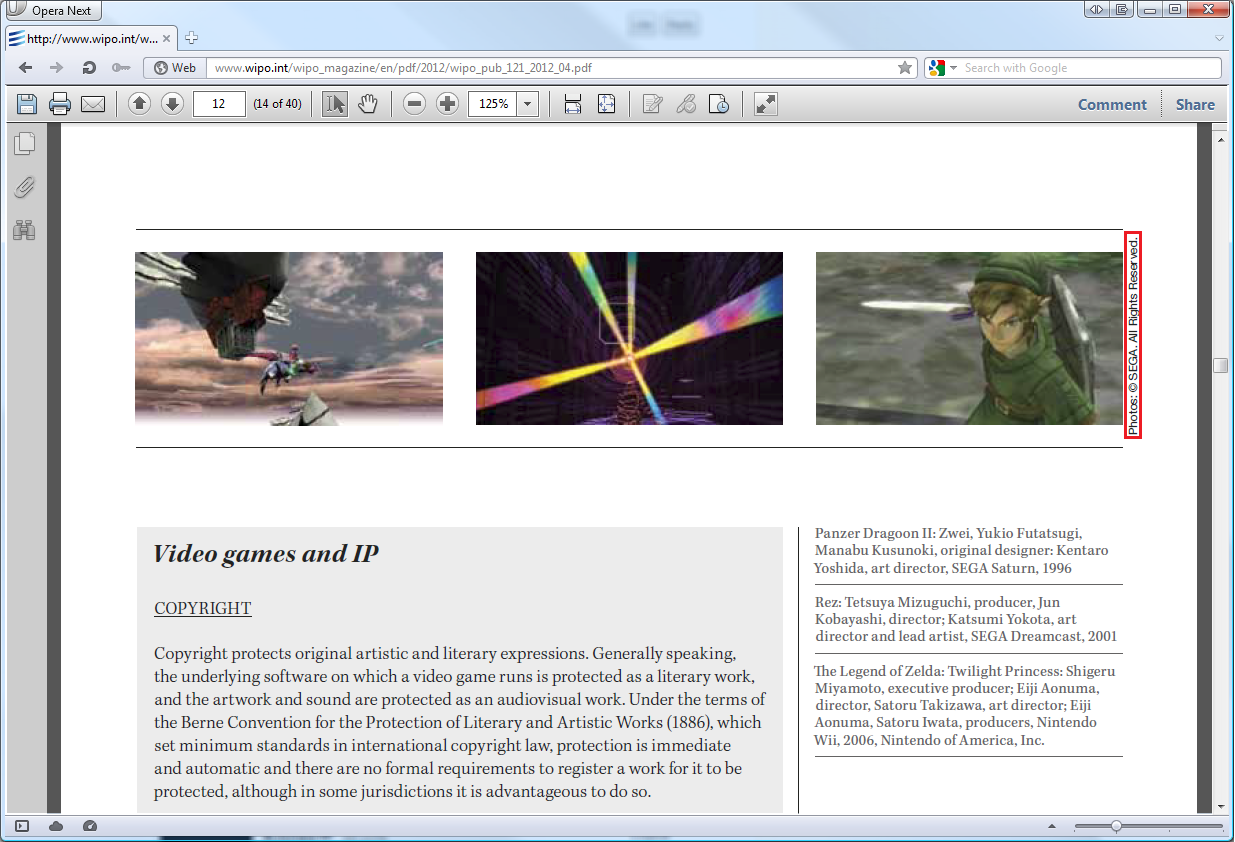The width and height of the screenshot is (1235, 842).
Task: Click the browser Forward arrow
Action: 56,68
